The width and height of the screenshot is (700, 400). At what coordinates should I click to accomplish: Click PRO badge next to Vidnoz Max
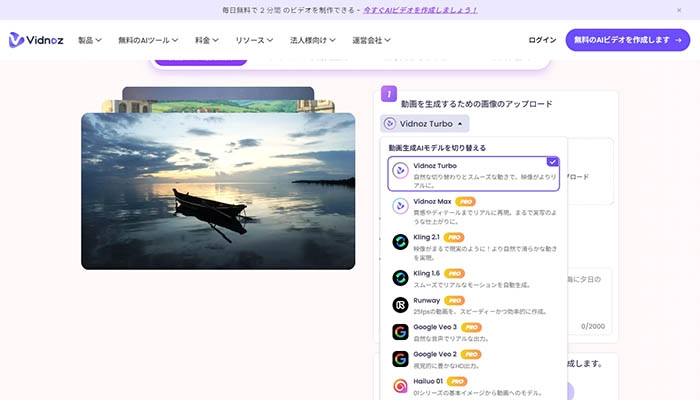(x=466, y=202)
